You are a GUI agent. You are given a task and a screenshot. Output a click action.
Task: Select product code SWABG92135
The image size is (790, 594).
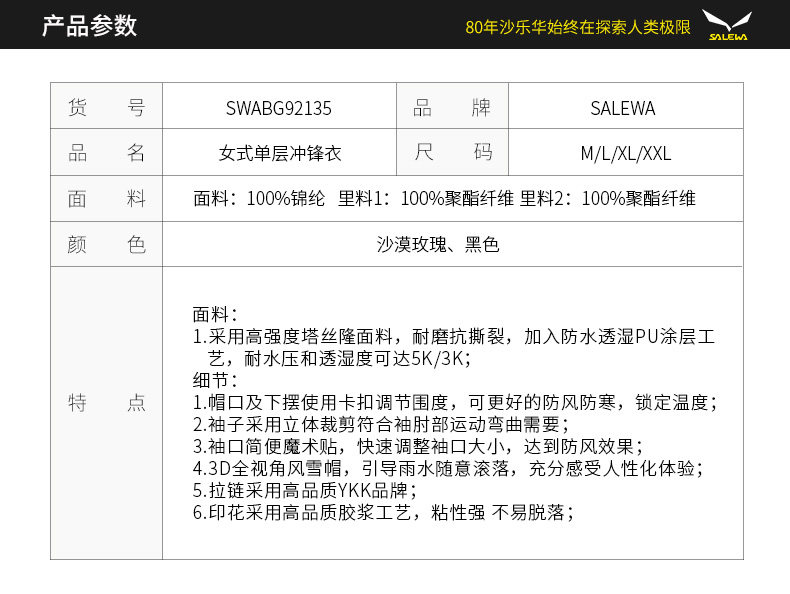(279, 108)
